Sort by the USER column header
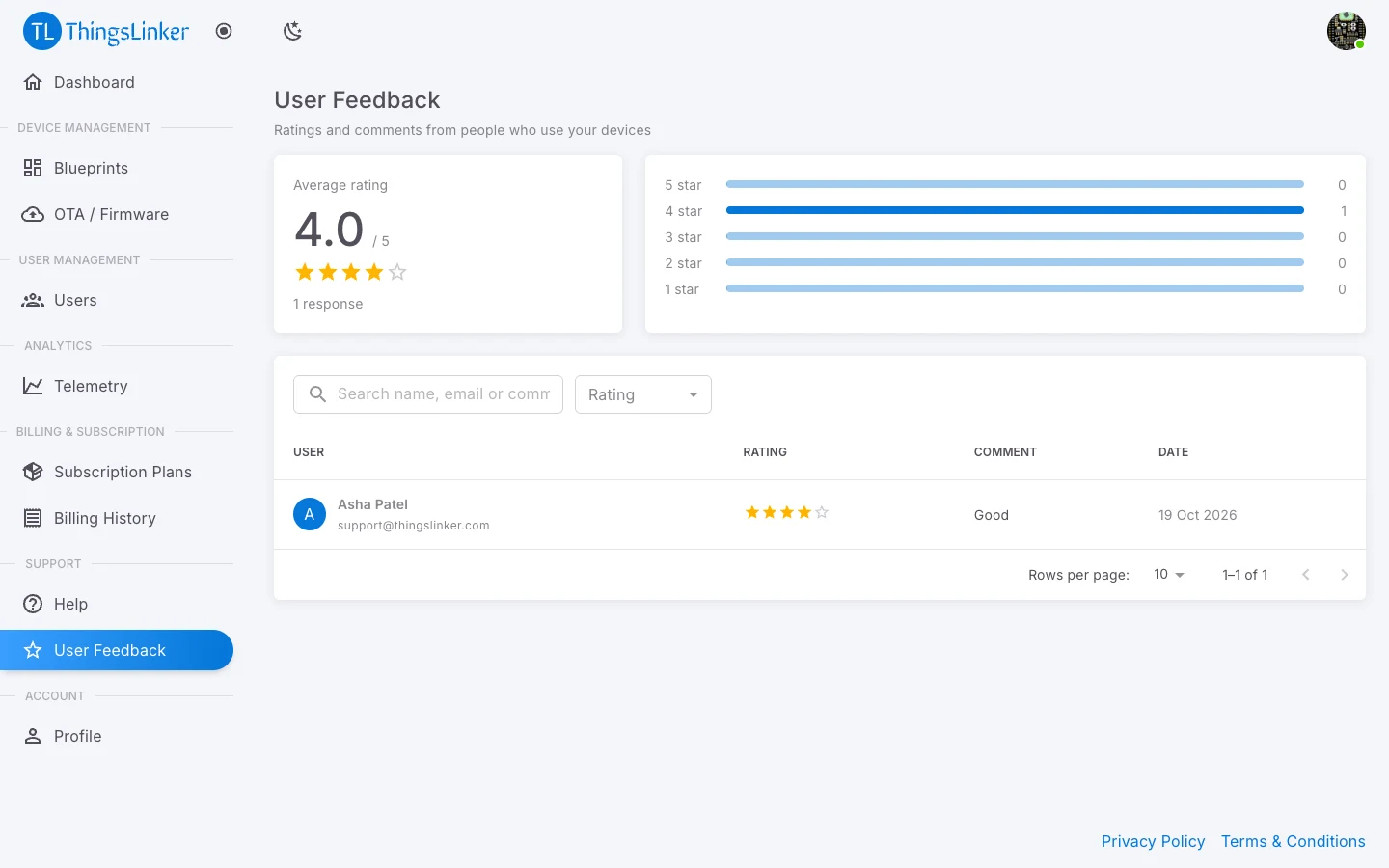1389x868 pixels. pos(309,452)
